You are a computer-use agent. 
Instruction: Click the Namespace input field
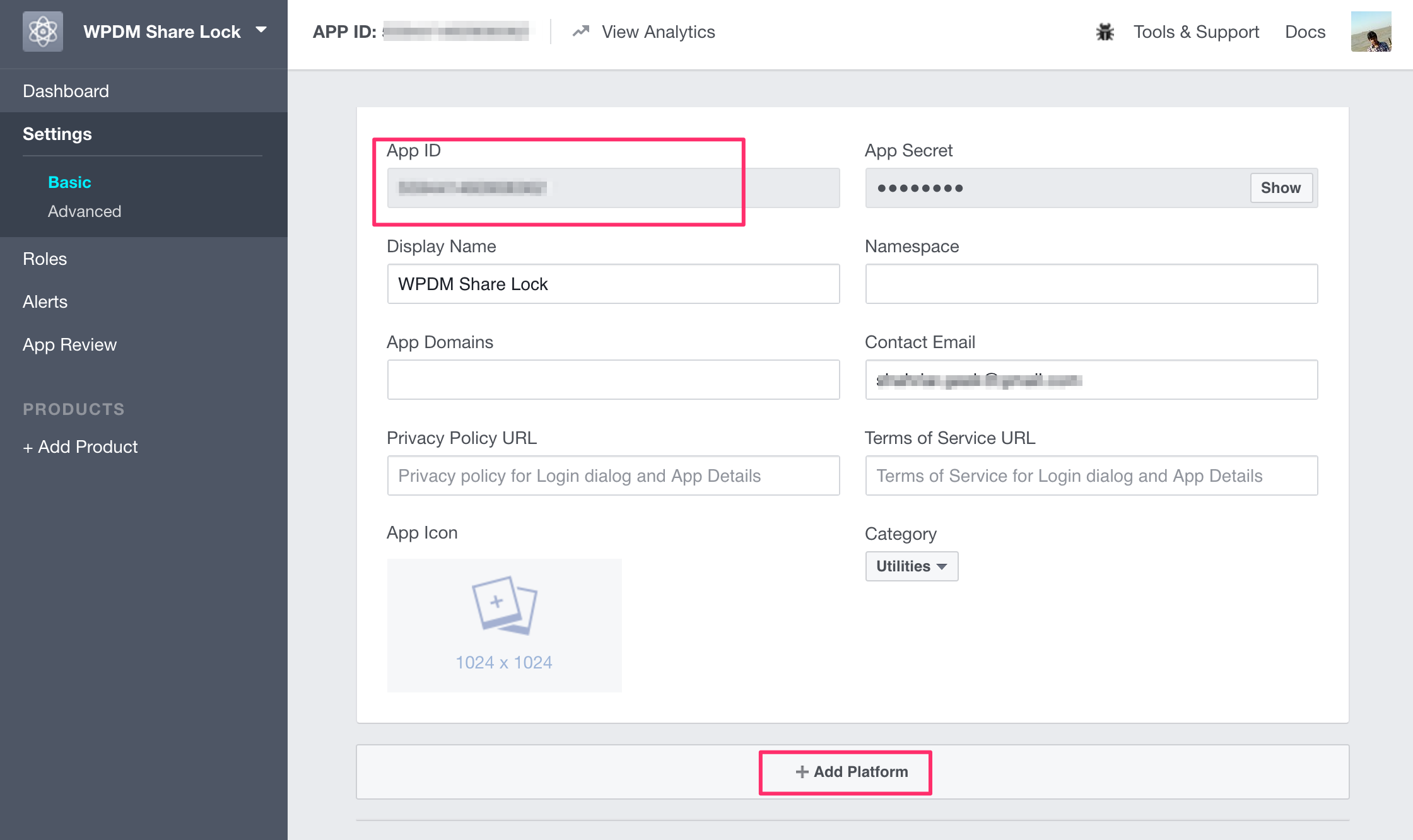coord(1091,284)
